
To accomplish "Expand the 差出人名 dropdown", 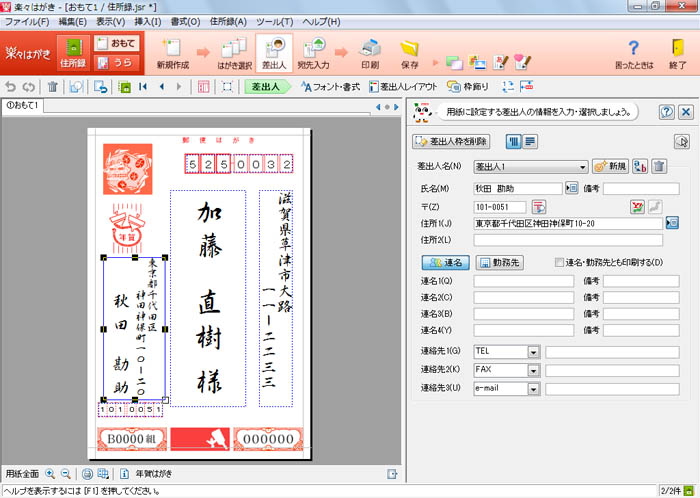I will point(582,167).
